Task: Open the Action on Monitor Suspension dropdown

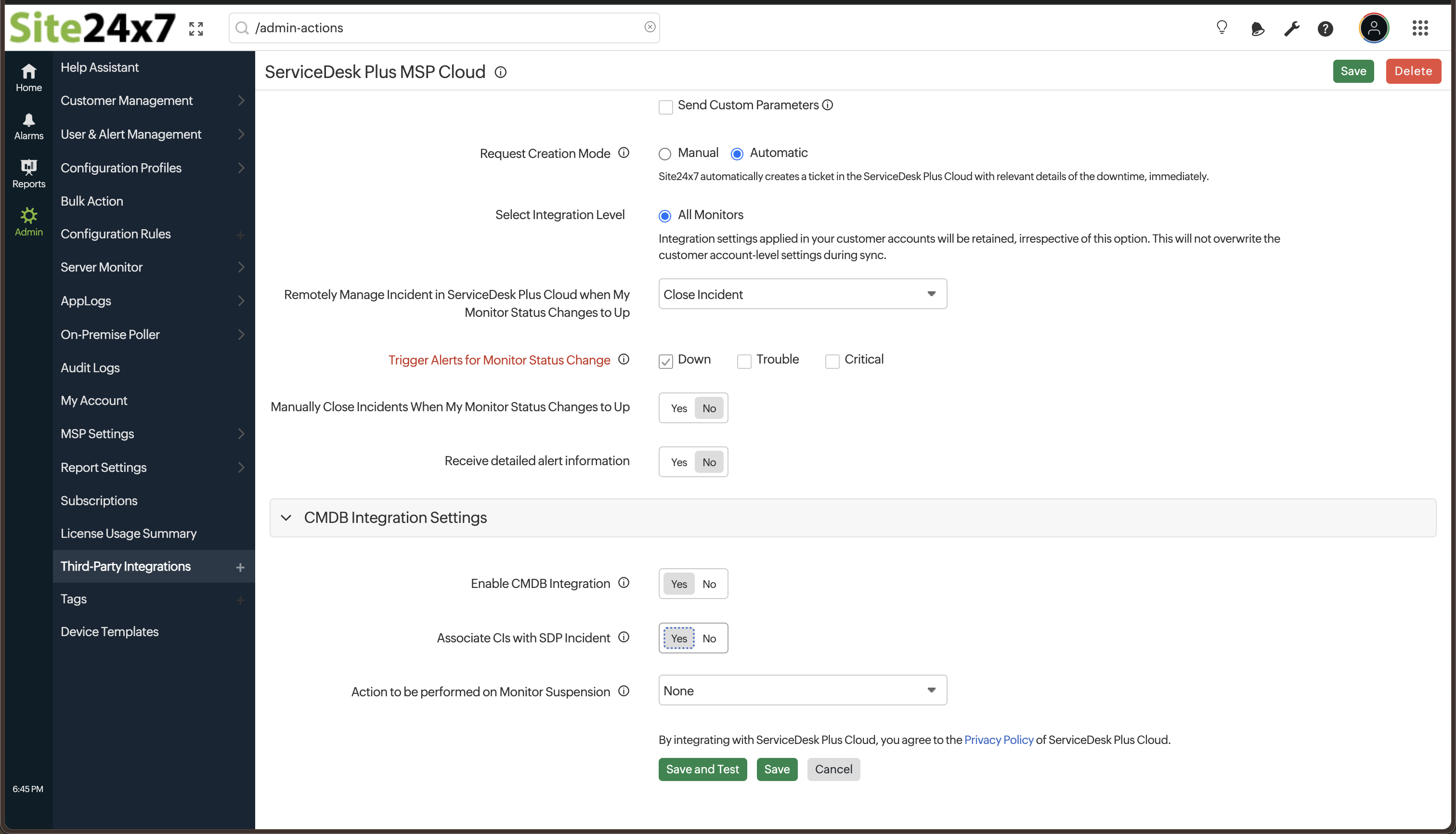Action: pyautogui.click(x=801, y=690)
